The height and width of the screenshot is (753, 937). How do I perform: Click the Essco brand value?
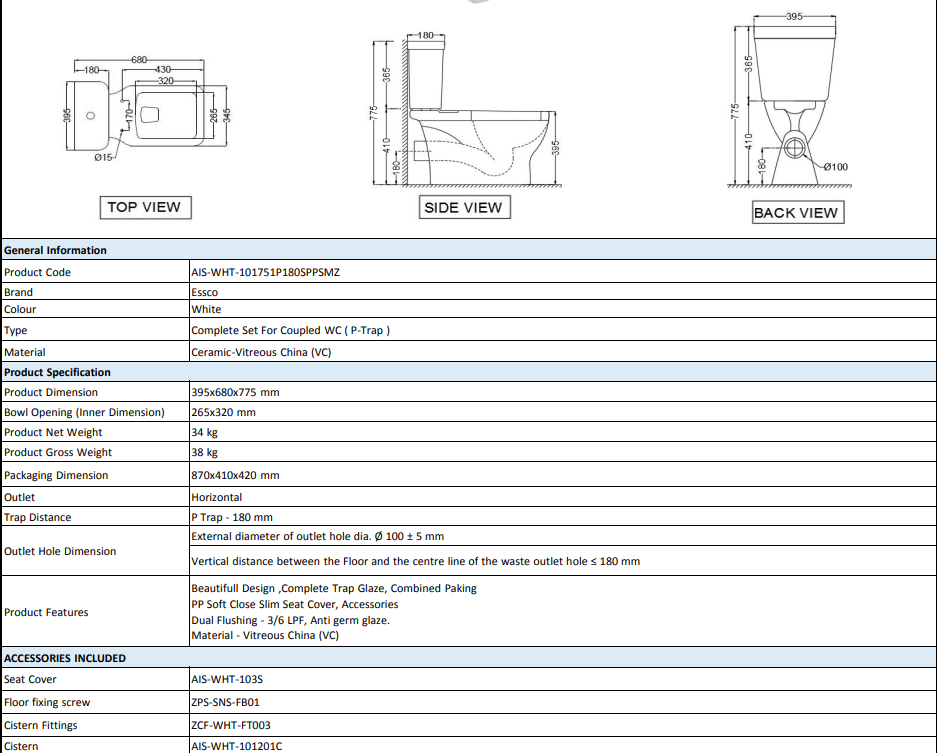coord(204,292)
